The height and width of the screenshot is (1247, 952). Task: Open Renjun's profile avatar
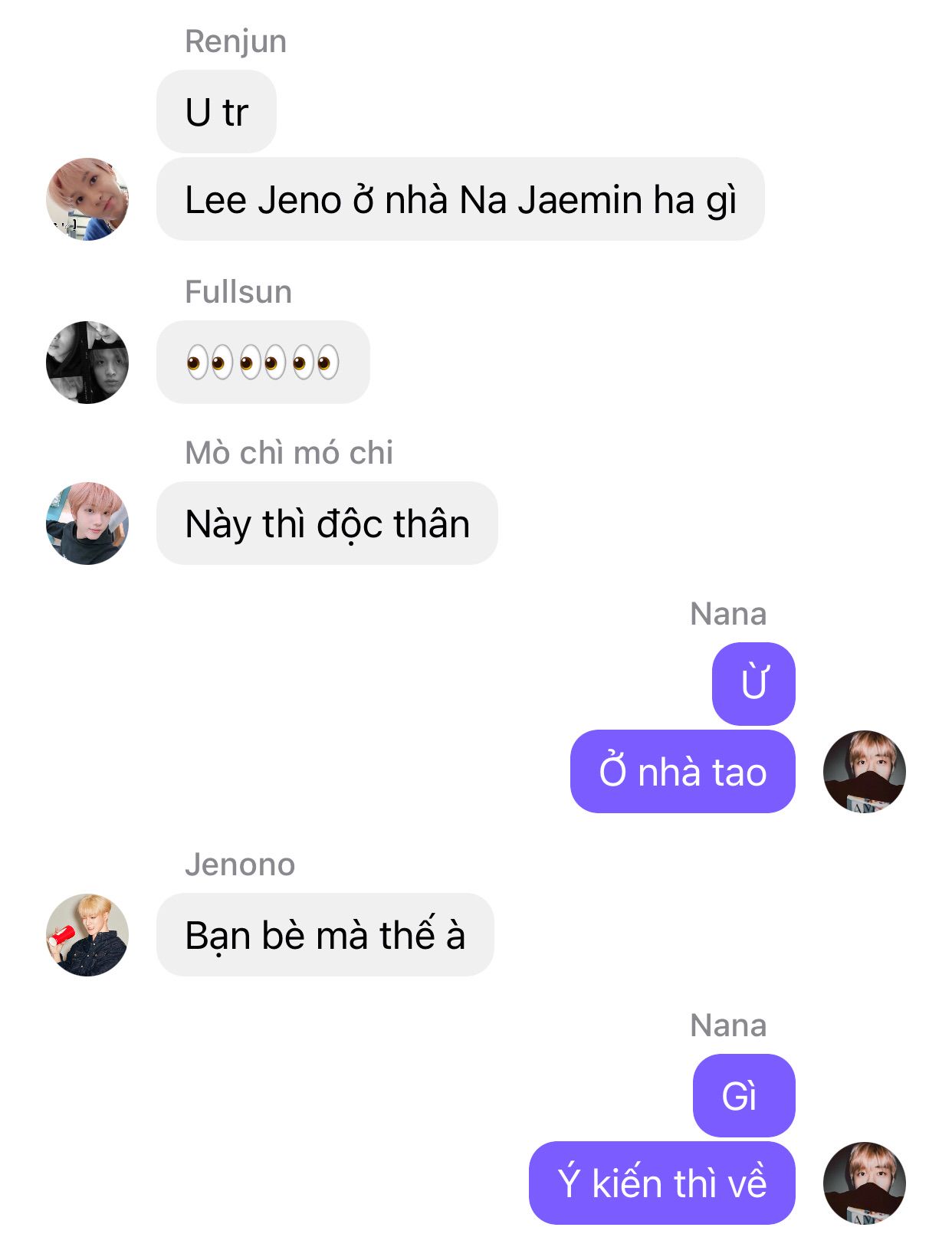pyautogui.click(x=87, y=199)
